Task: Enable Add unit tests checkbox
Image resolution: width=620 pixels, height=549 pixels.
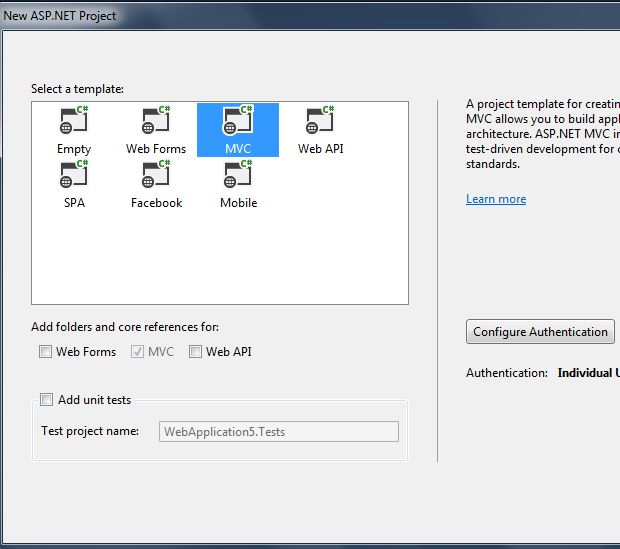Action: click(x=46, y=399)
